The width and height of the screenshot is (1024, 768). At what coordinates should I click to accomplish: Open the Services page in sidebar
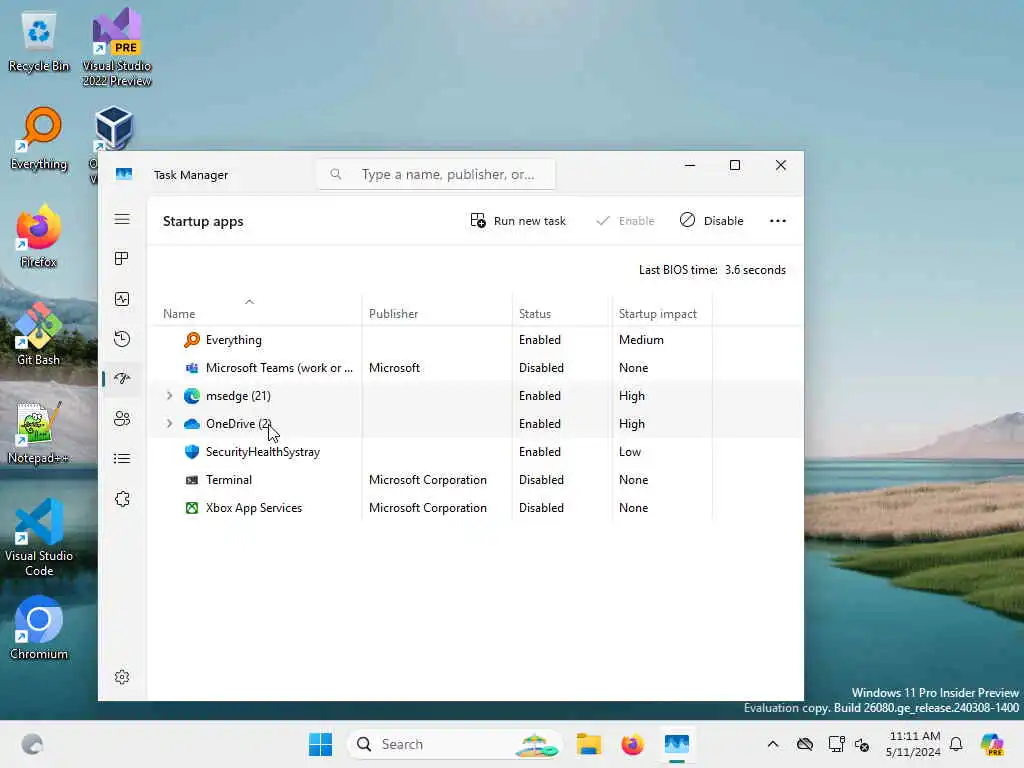tap(122, 499)
